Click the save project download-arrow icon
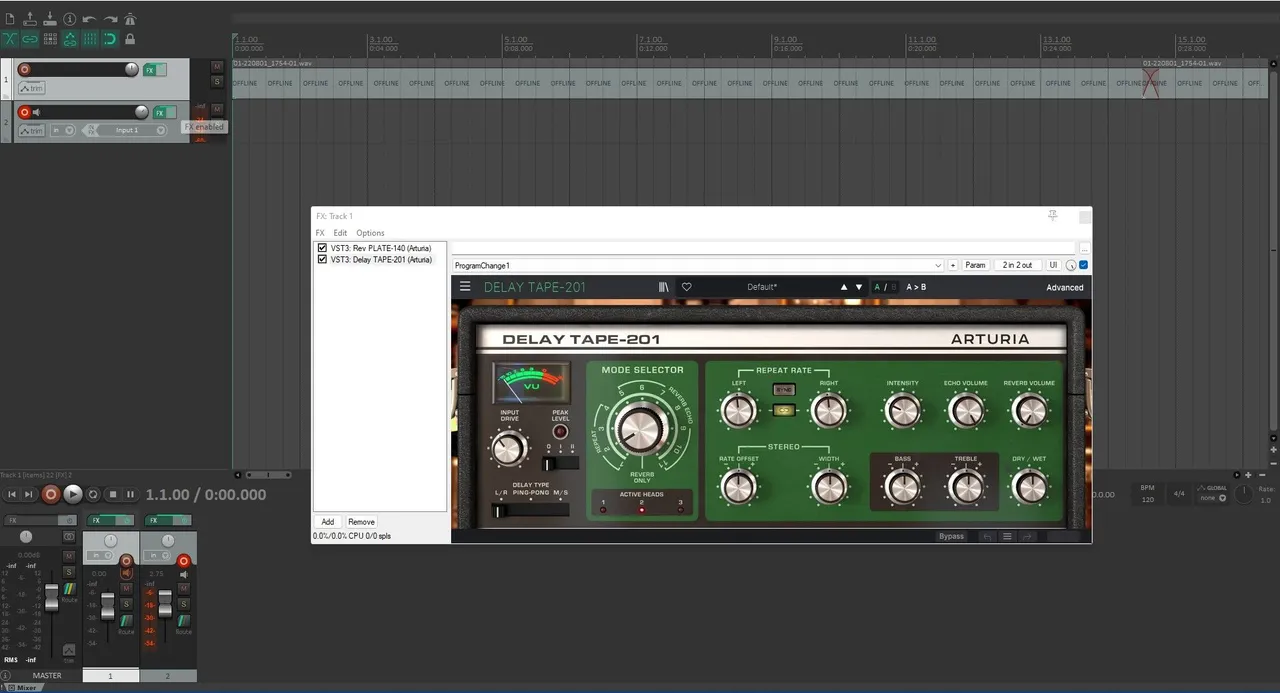Viewport: 1280px width, 693px height. [50, 19]
